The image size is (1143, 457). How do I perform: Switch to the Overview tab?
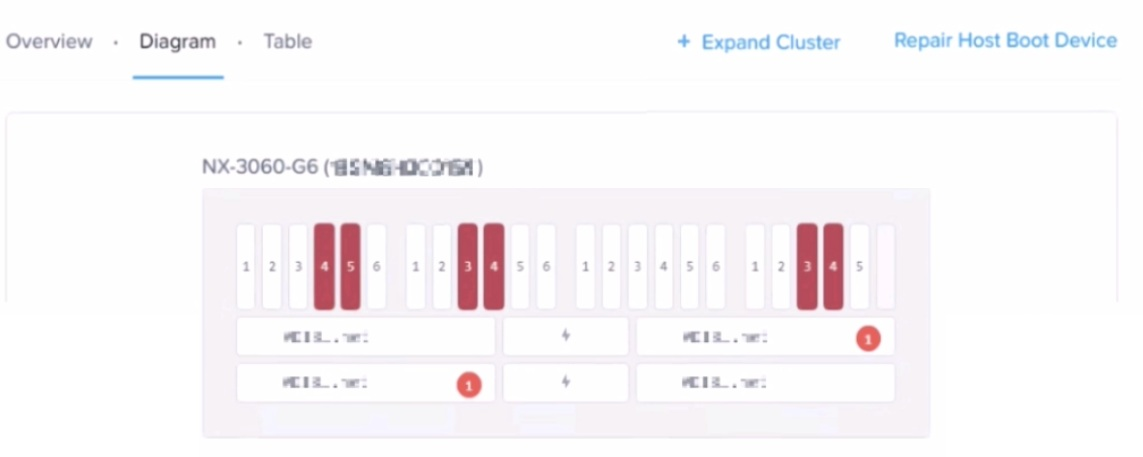coord(49,42)
